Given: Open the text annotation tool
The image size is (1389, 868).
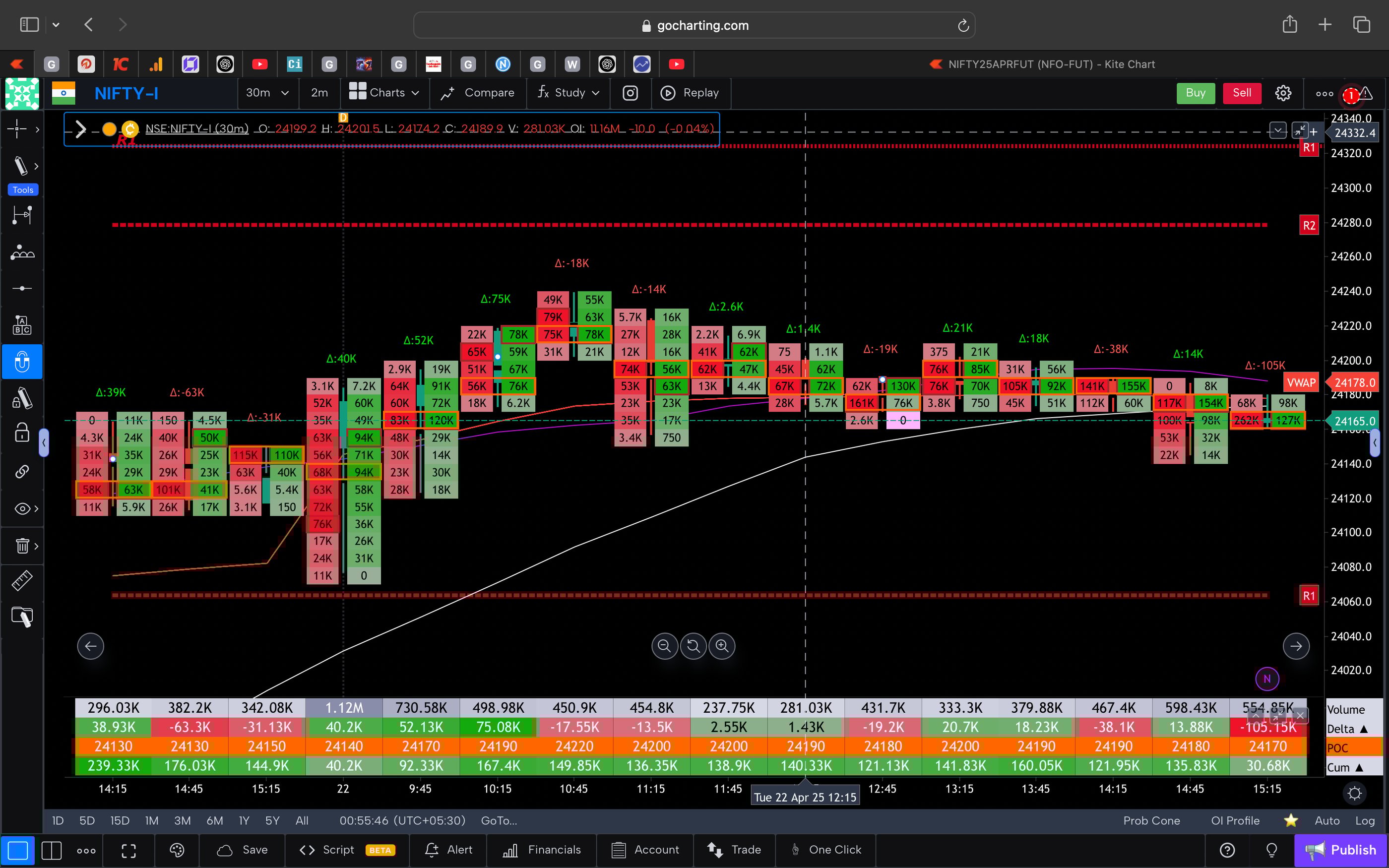Looking at the screenshot, I should click(x=22, y=324).
